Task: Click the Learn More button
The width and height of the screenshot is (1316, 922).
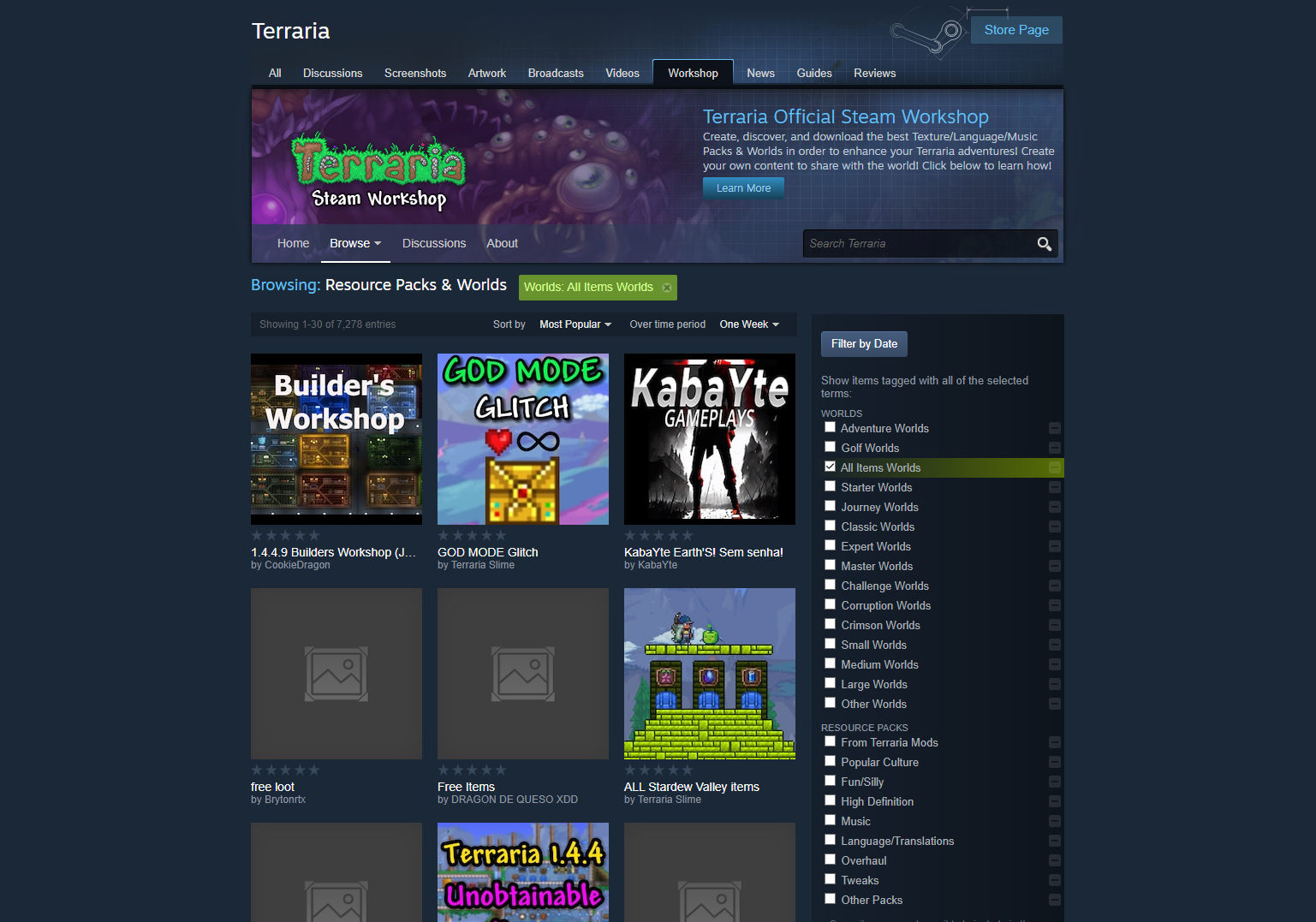Action: (743, 188)
